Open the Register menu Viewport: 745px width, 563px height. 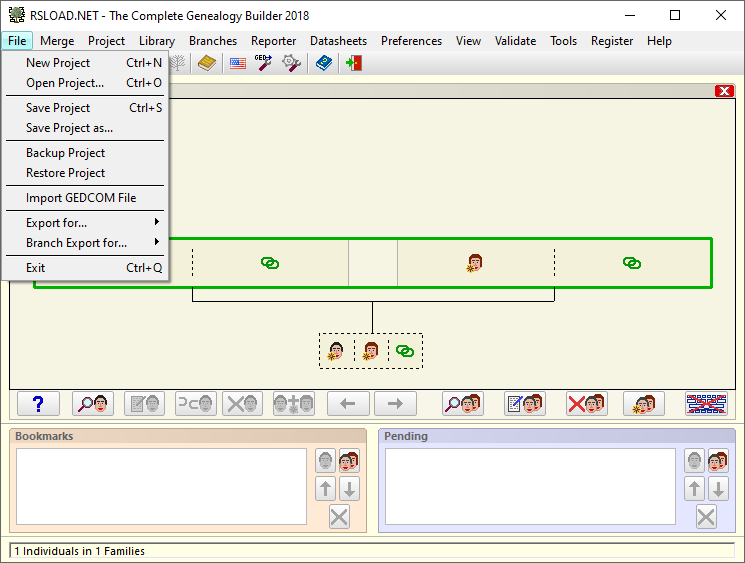[x=612, y=41]
